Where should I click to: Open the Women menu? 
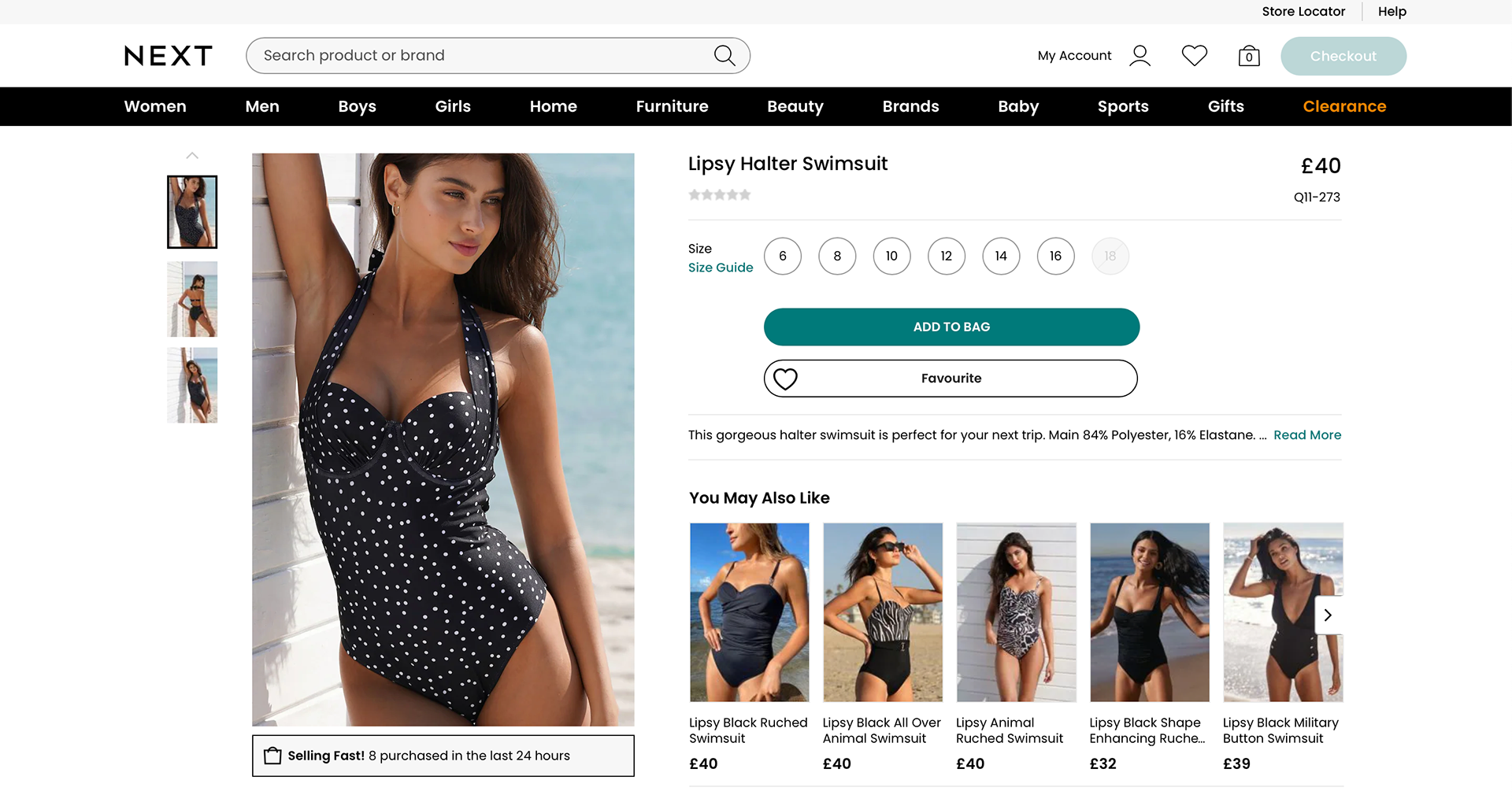(155, 106)
